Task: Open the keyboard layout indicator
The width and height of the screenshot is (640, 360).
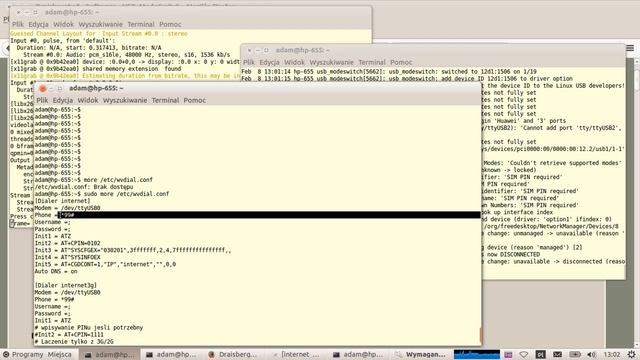Action: click(541, 355)
